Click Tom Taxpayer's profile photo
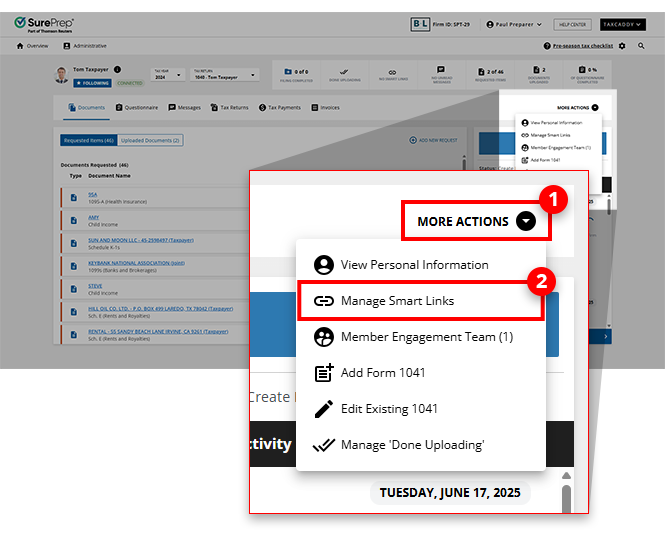The width and height of the screenshot is (665, 537). click(61, 75)
